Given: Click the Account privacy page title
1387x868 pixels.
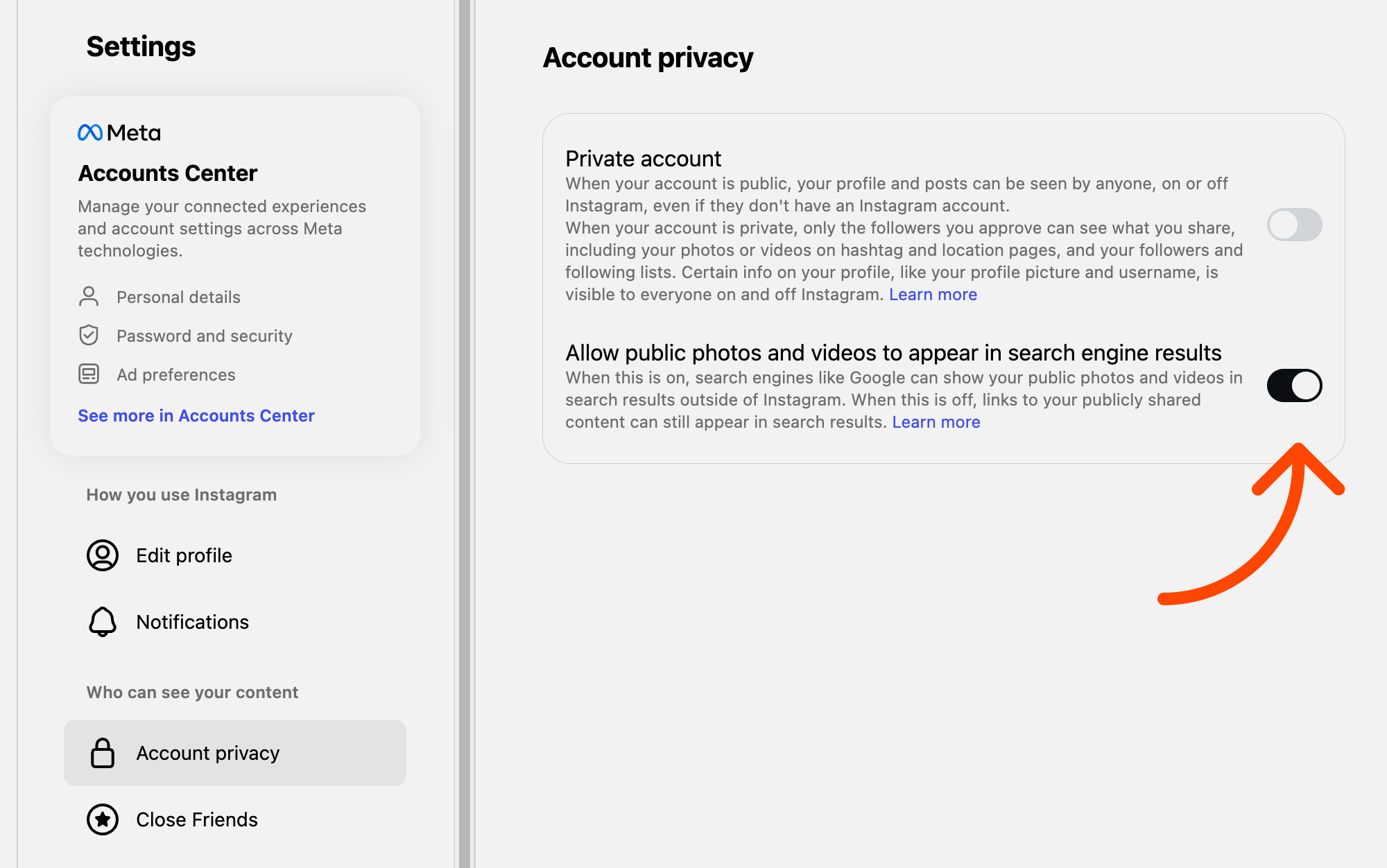Looking at the screenshot, I should 648,58.
